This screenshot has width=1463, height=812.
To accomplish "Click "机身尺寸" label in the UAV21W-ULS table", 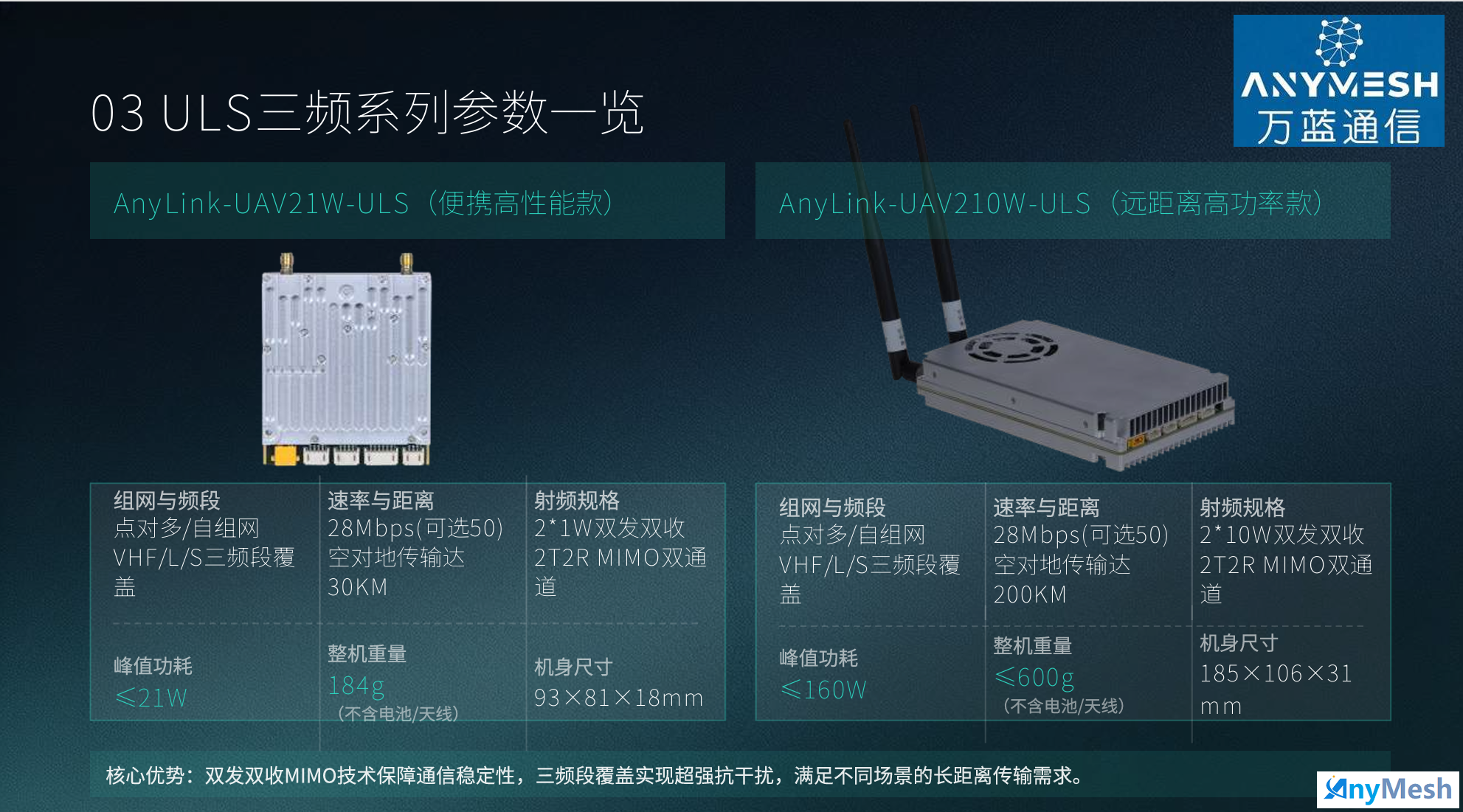I will [x=573, y=667].
